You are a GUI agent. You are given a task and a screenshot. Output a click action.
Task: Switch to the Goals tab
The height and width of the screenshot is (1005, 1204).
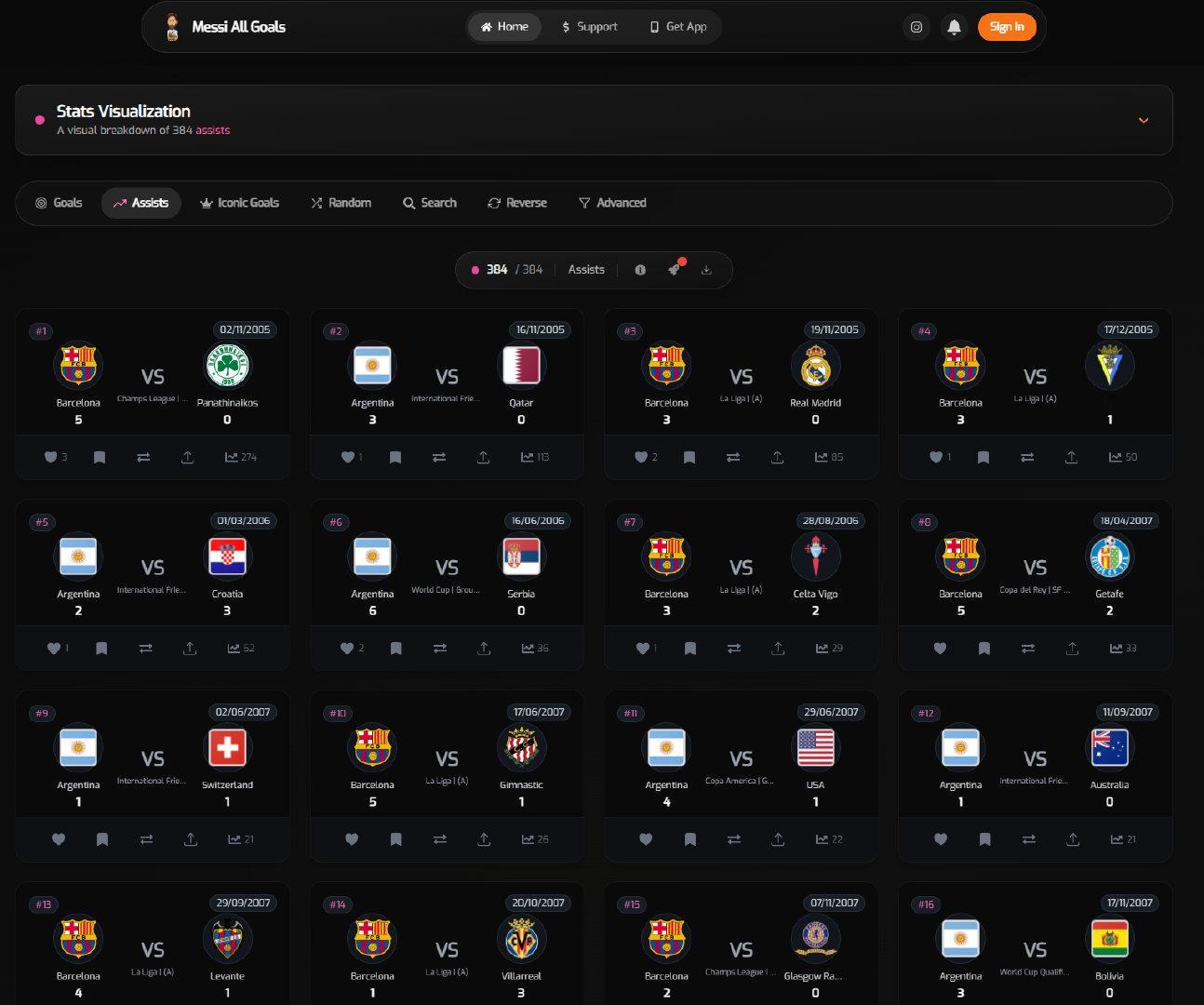(x=59, y=203)
